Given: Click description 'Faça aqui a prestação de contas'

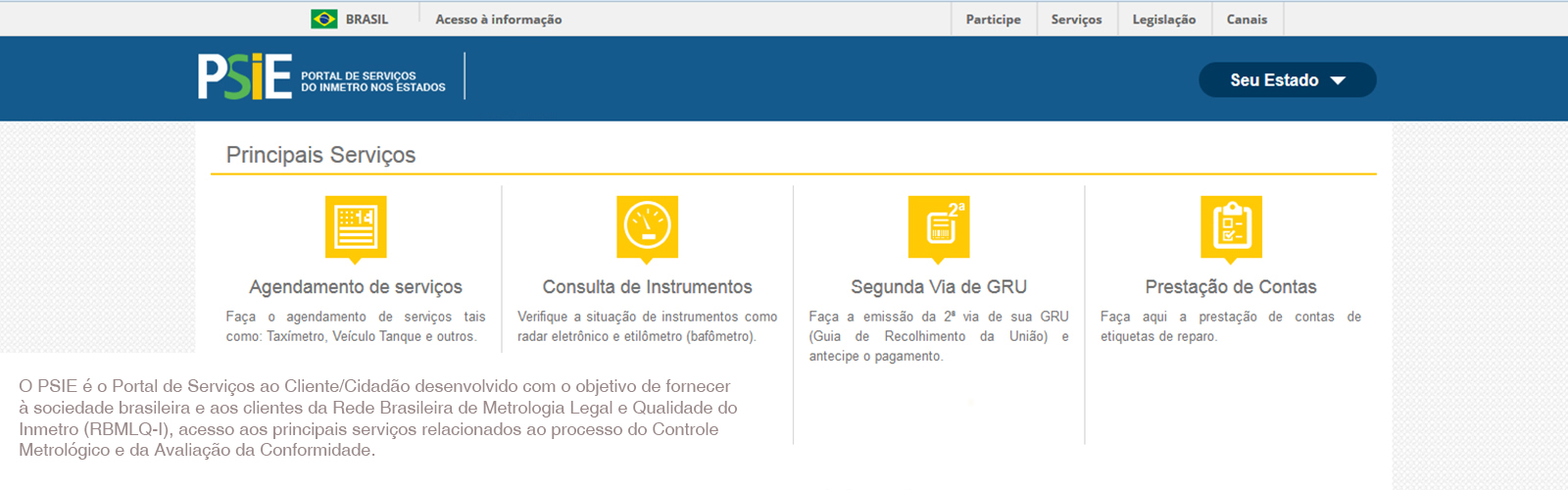Looking at the screenshot, I should [1231, 326].
